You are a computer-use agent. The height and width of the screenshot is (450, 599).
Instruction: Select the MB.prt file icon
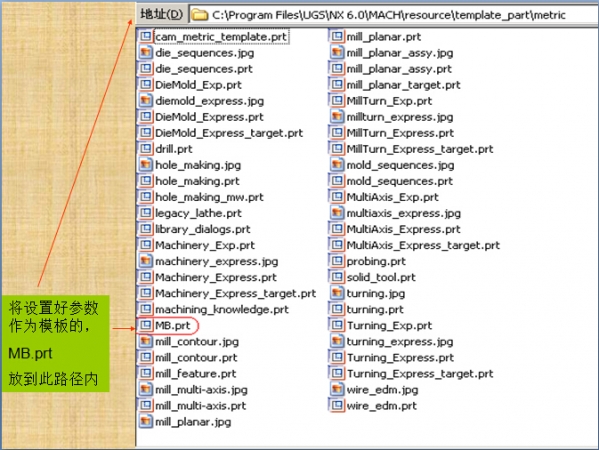[146, 325]
